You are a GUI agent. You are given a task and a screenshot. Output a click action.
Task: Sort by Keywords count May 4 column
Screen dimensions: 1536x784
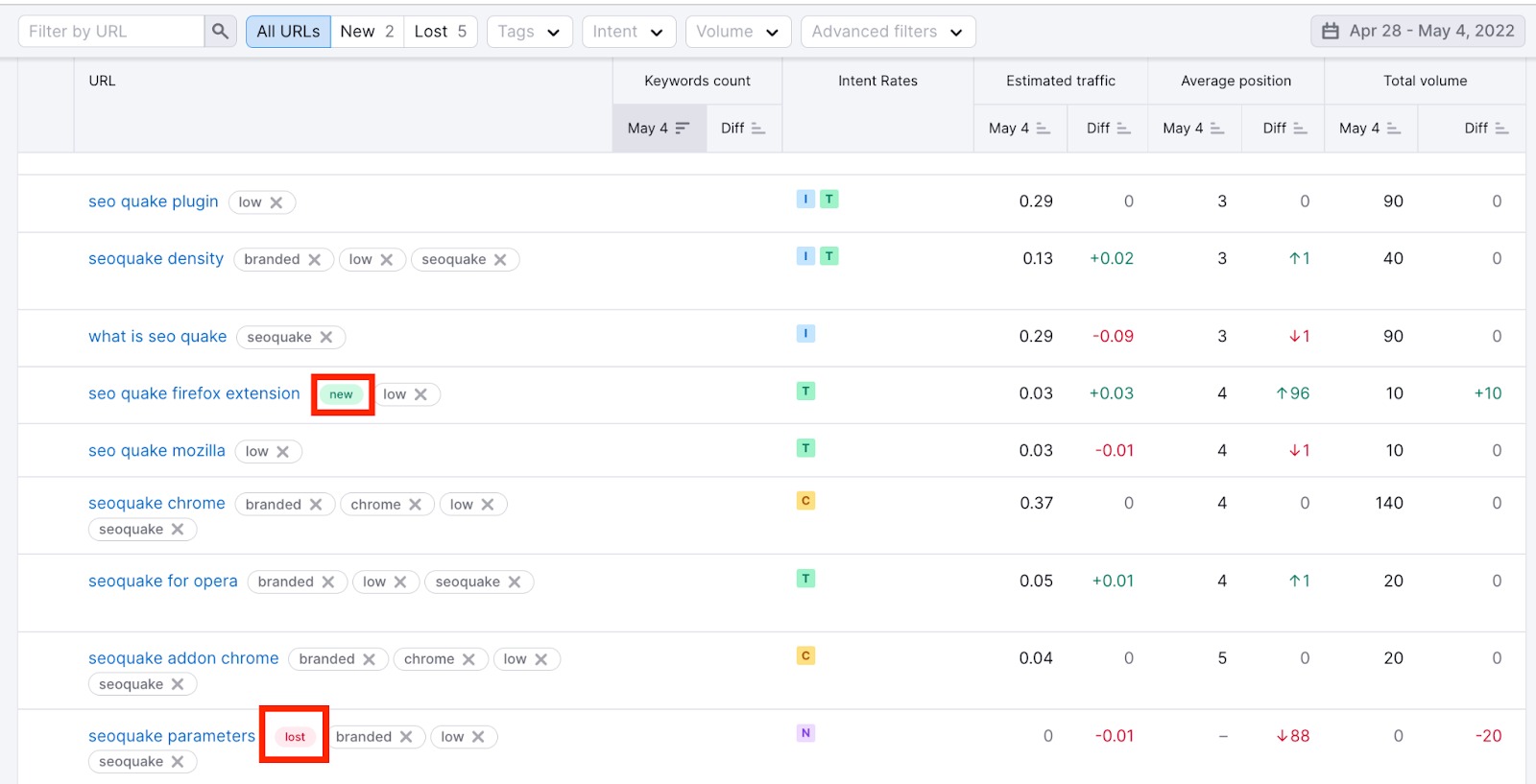659,129
